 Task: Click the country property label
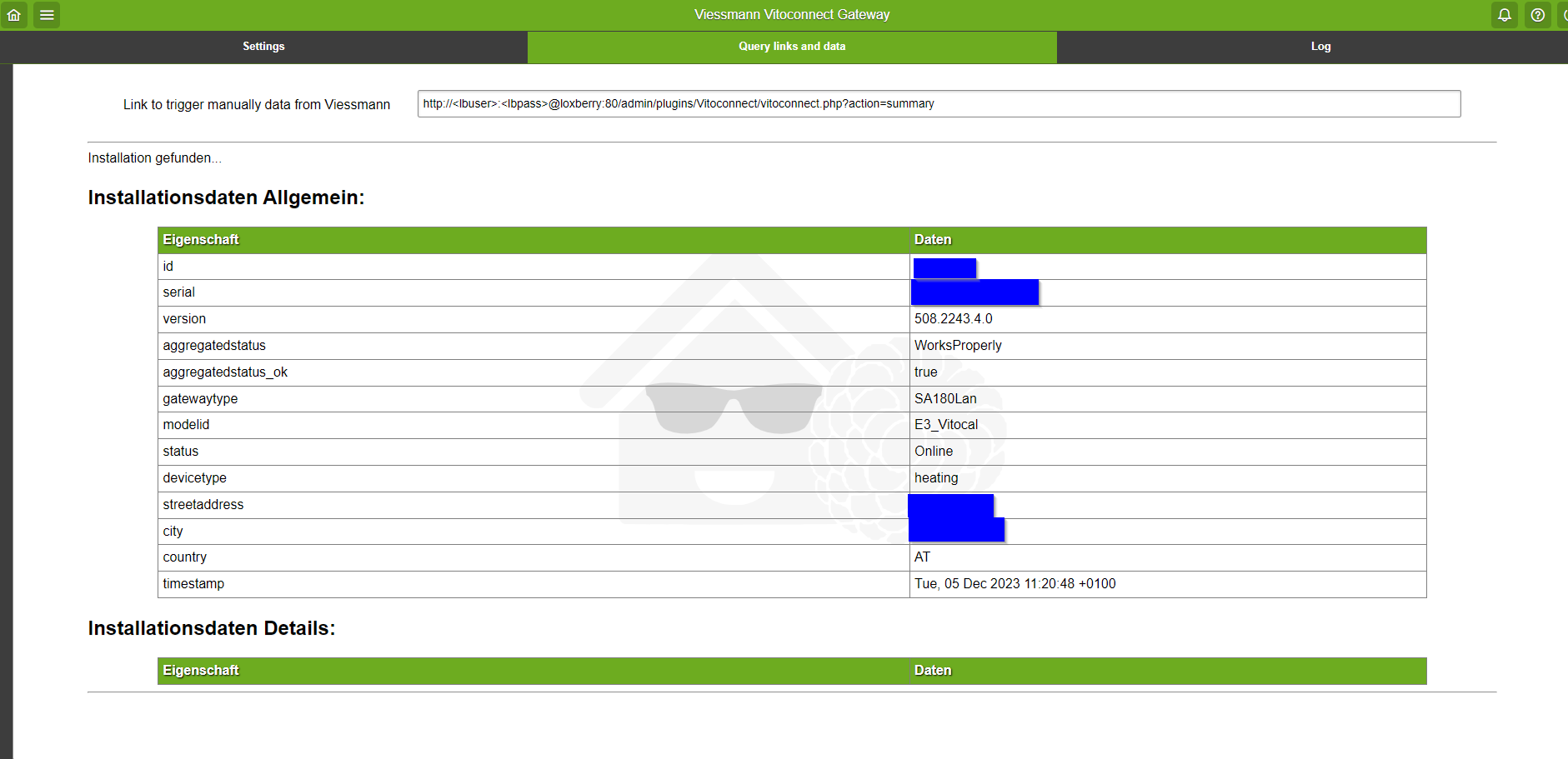184,557
